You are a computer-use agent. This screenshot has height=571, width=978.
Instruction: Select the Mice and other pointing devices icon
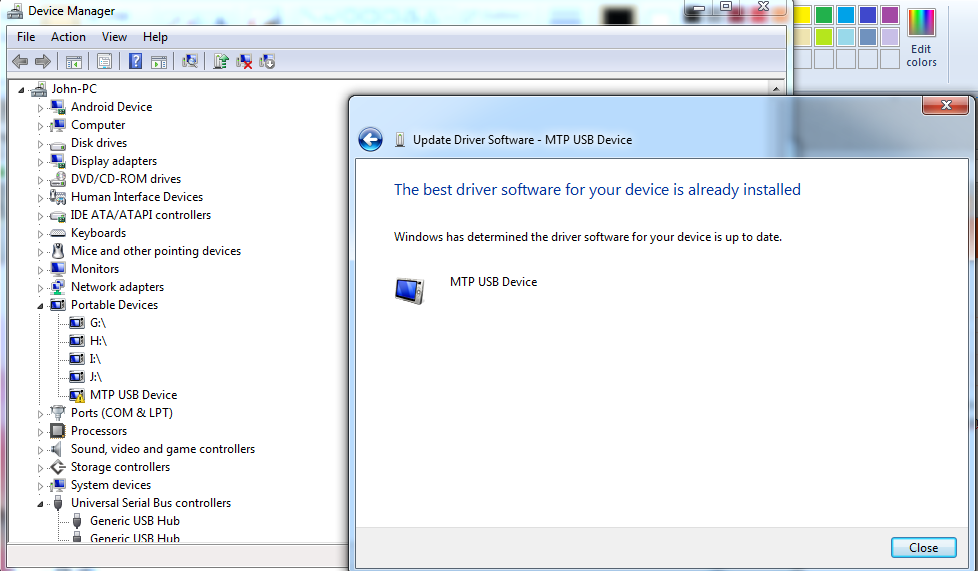coord(57,251)
